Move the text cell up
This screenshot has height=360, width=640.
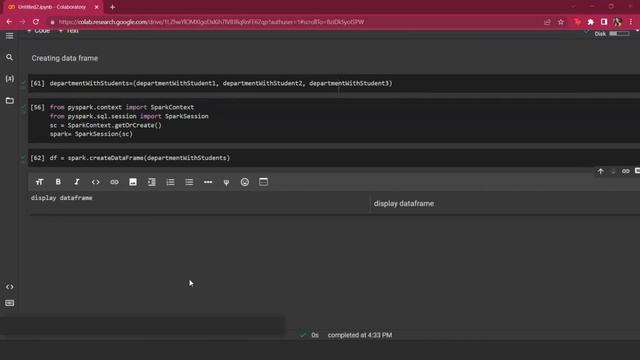click(x=600, y=171)
